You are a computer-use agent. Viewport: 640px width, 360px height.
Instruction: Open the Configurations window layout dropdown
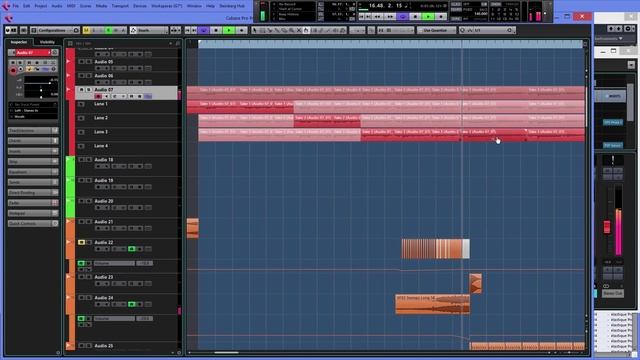pos(56,30)
